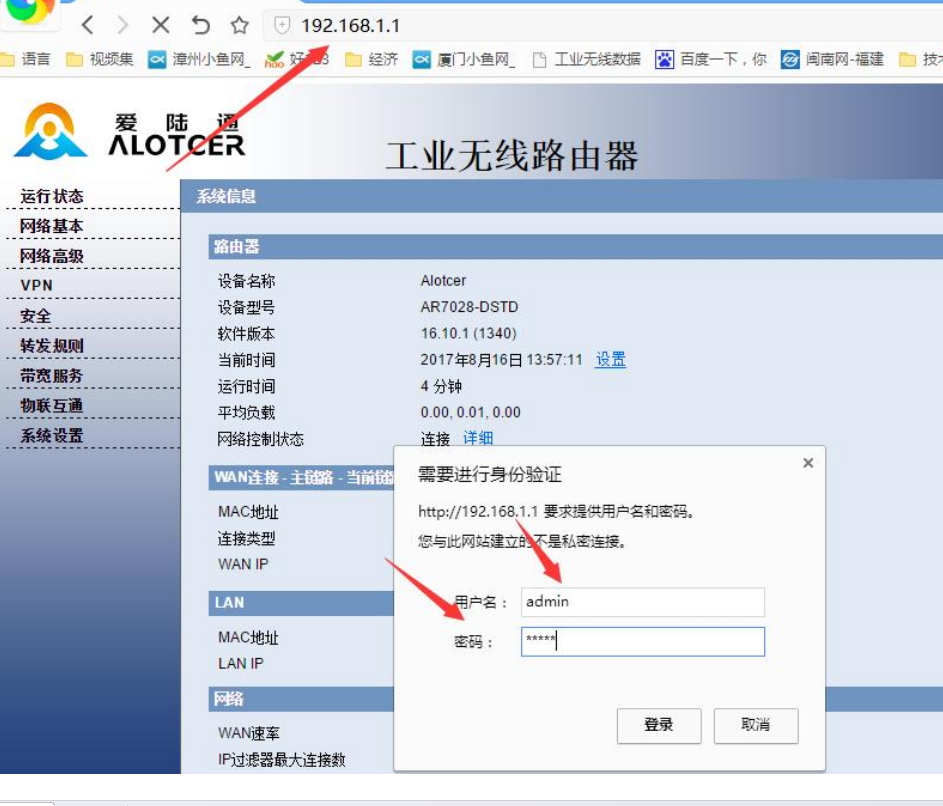Open the 工业无线数据 bookmark
This screenshot has width=943, height=806.
(x=586, y=59)
